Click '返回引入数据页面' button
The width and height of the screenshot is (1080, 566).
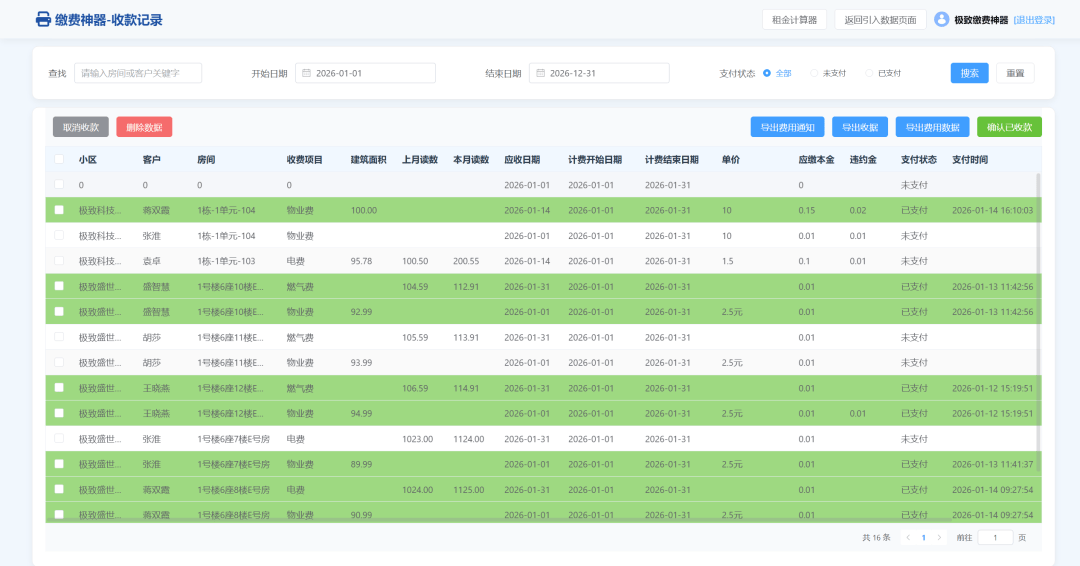[880, 20]
